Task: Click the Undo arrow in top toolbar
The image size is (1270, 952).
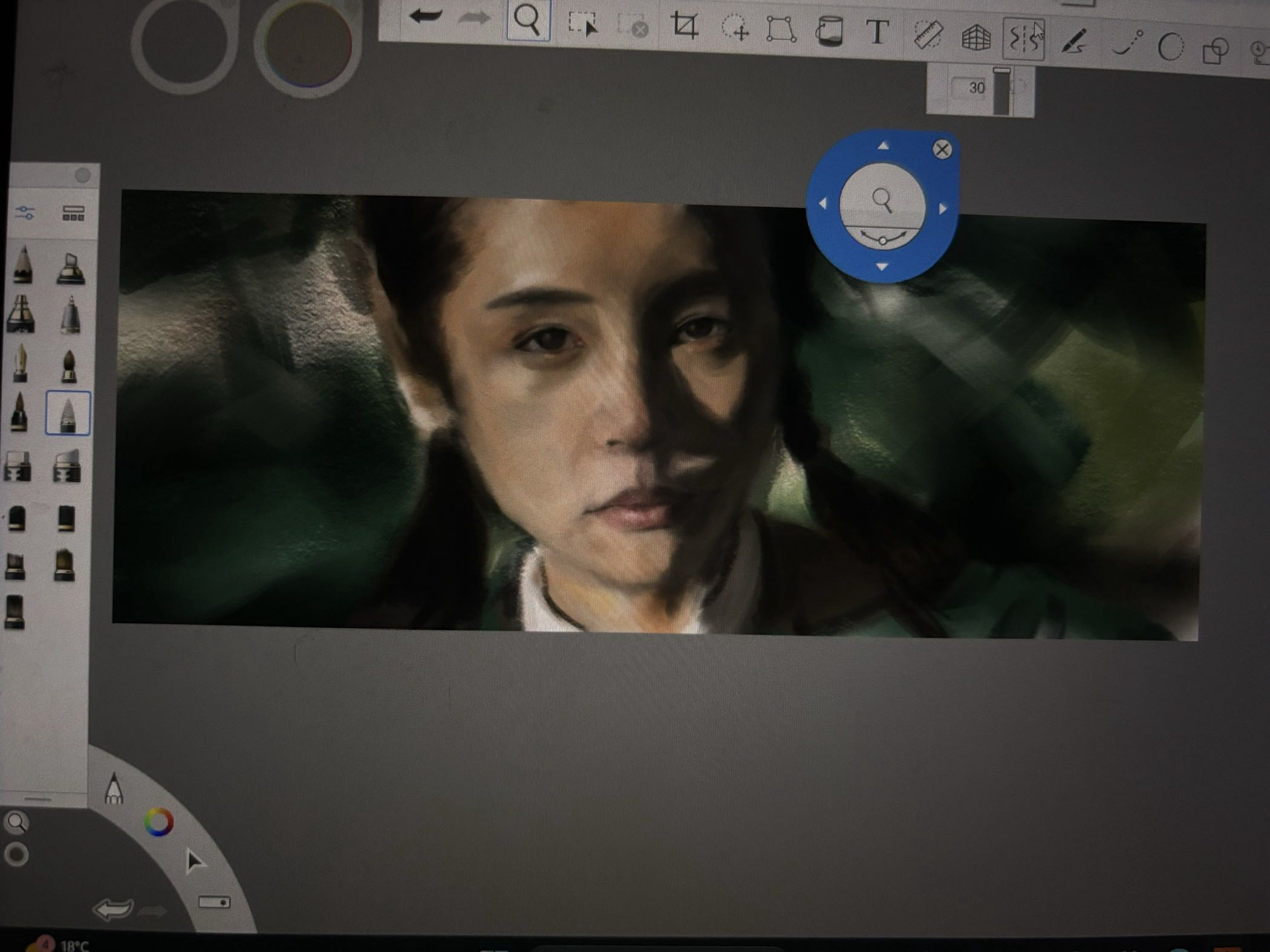Action: coord(426,17)
